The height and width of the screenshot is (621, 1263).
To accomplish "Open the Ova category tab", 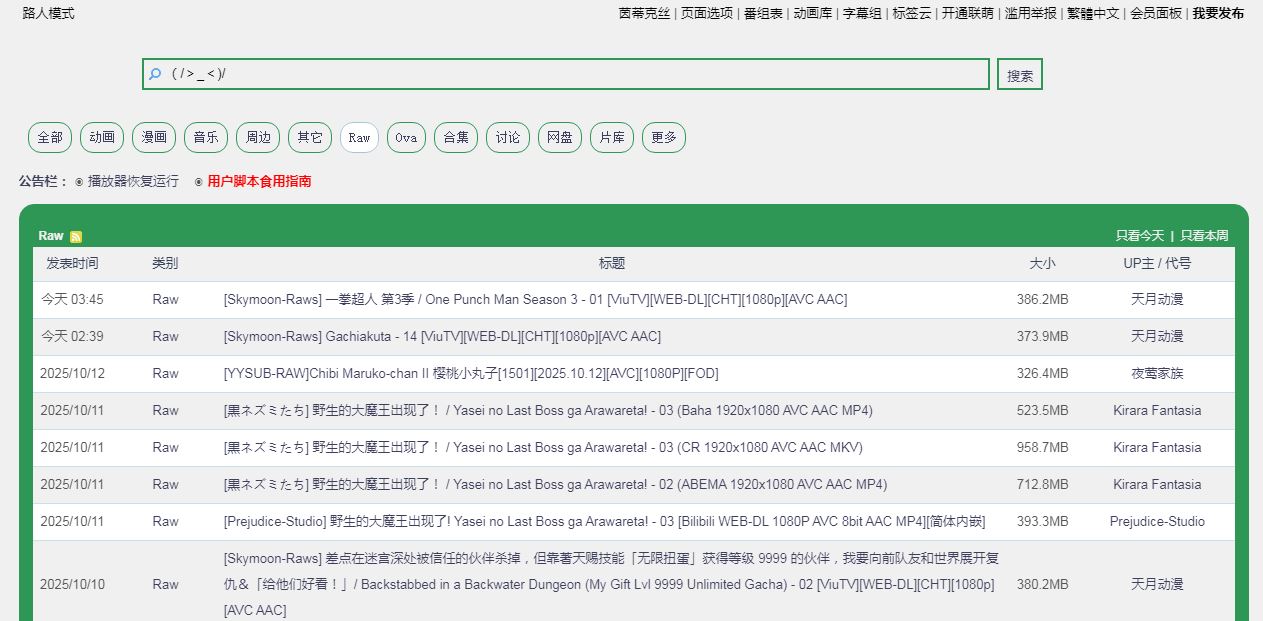I will [x=406, y=138].
